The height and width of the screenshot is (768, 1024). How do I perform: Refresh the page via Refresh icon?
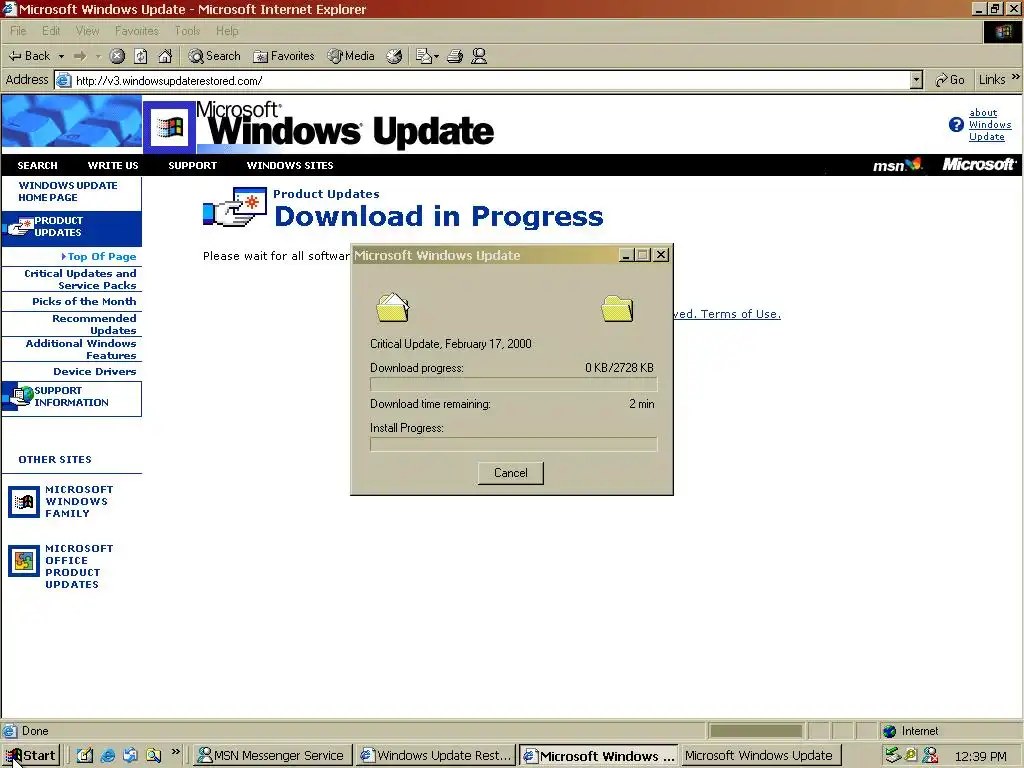click(x=140, y=56)
